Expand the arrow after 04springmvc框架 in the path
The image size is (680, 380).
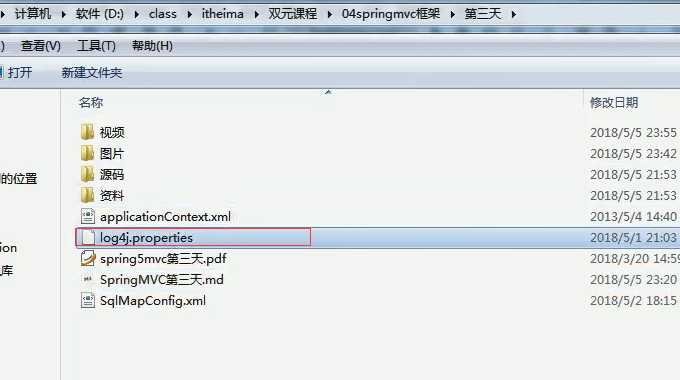tap(453, 14)
